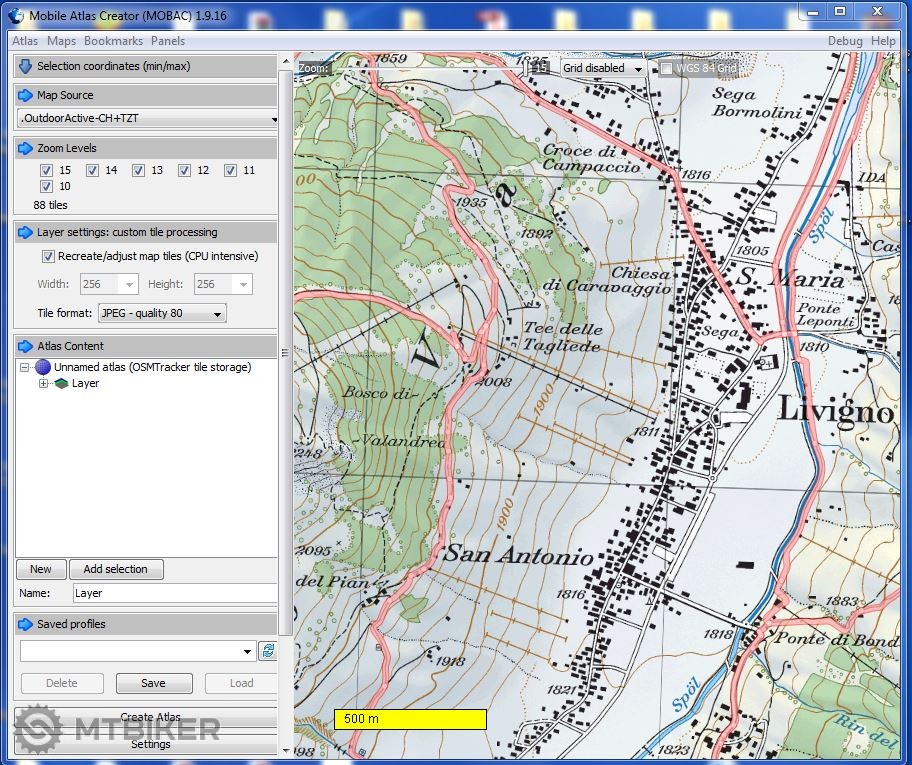Image resolution: width=912 pixels, height=765 pixels.
Task: Click the Atlas Content panel arrow icon
Action: tap(25, 346)
